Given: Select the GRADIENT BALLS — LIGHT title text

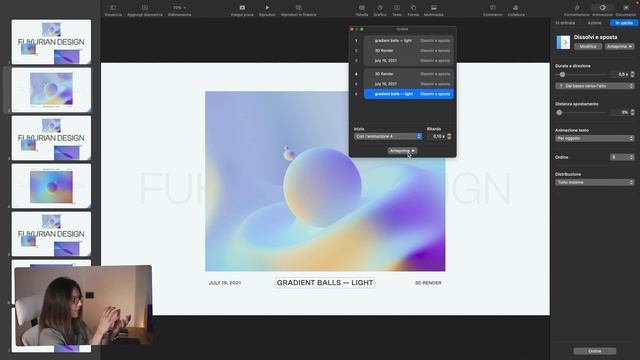Looking at the screenshot, I should click(325, 282).
